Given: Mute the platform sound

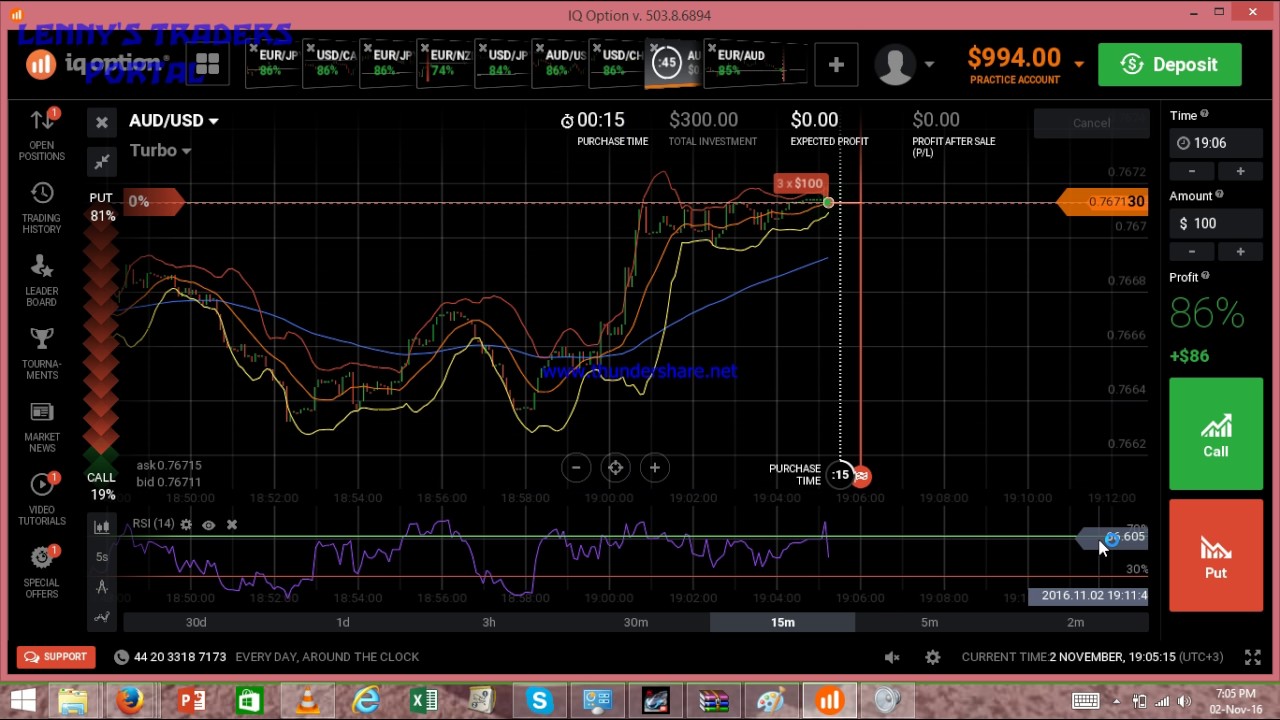Looking at the screenshot, I should pyautogui.click(x=892, y=657).
